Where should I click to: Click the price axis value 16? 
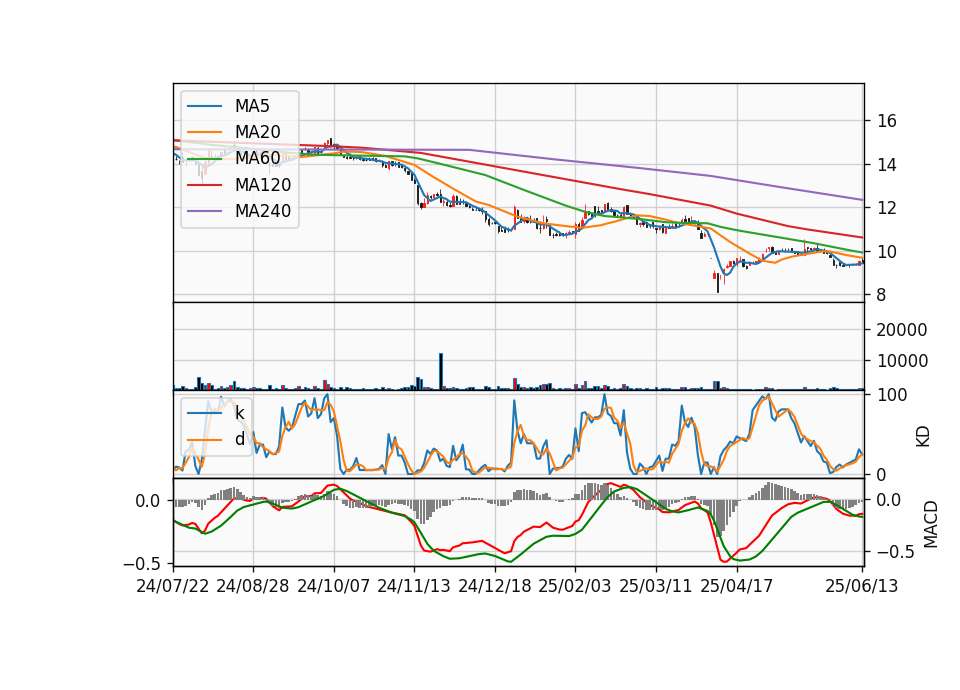pos(887,121)
